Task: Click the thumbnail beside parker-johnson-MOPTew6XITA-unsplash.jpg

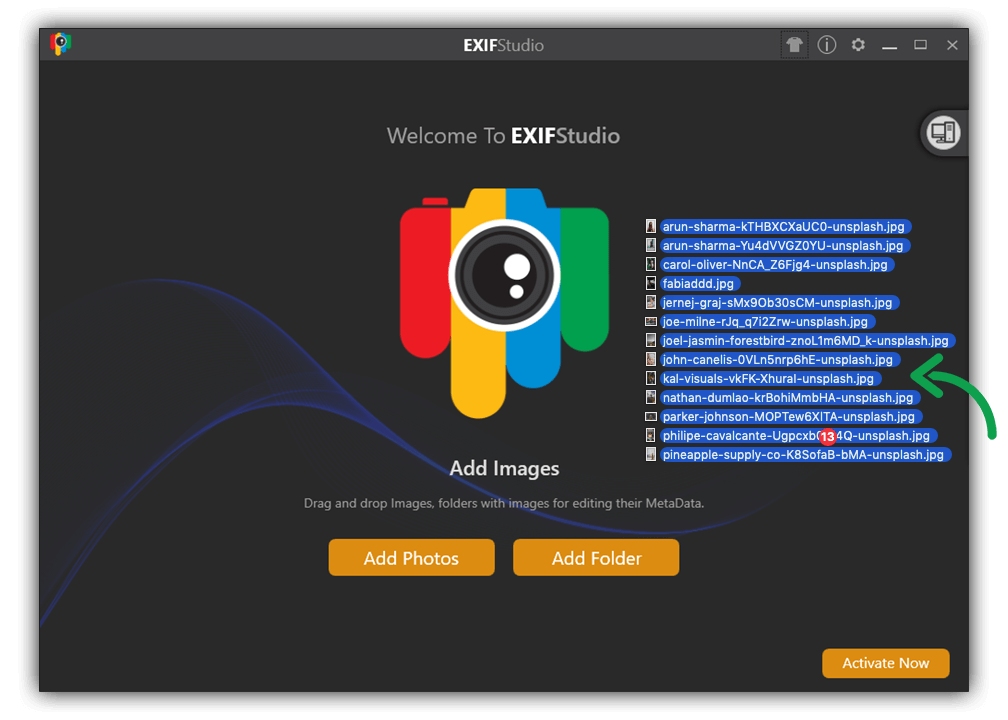Action: 651,416
